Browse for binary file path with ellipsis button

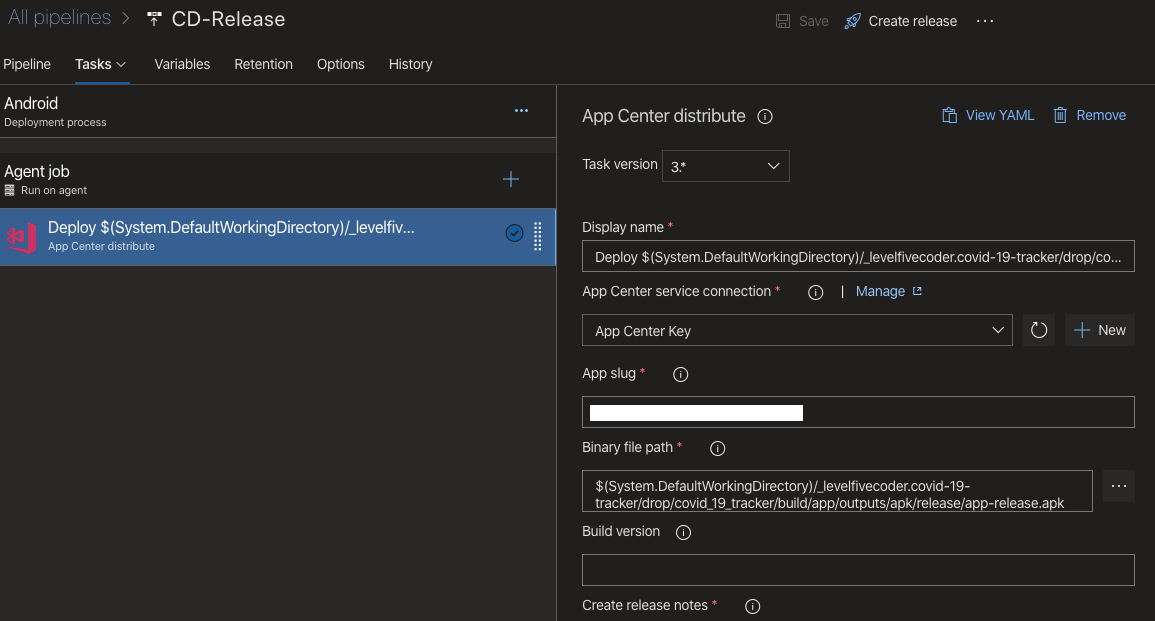[x=1119, y=486]
